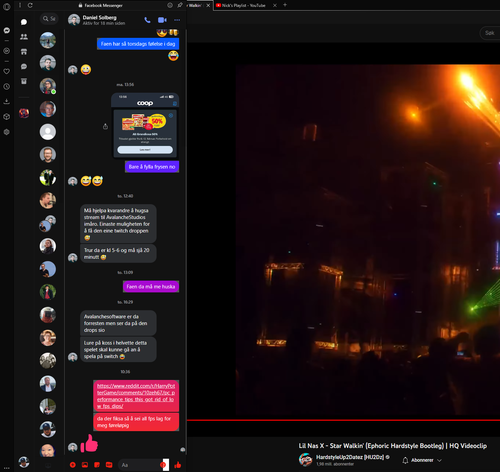Image resolution: width=500 pixels, height=472 pixels.
Task: Open chat with default grey avatar
Action: pyautogui.click(x=48, y=132)
